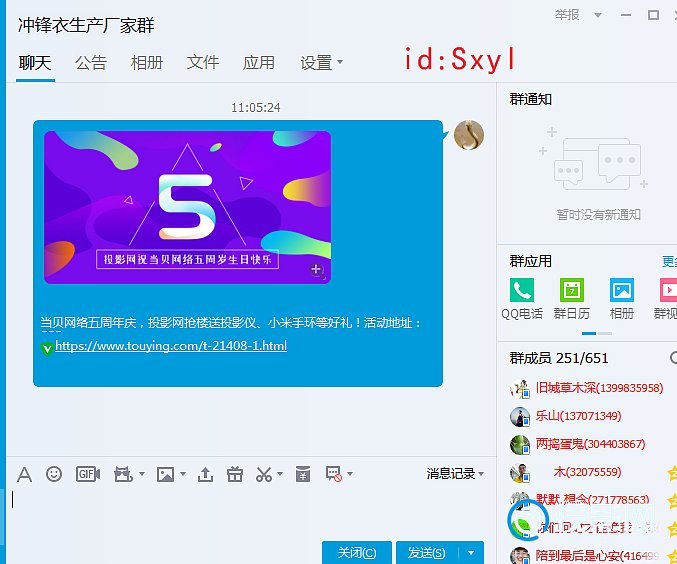Open the 群日历 calendar app
This screenshot has width=677, height=564.
[572, 291]
